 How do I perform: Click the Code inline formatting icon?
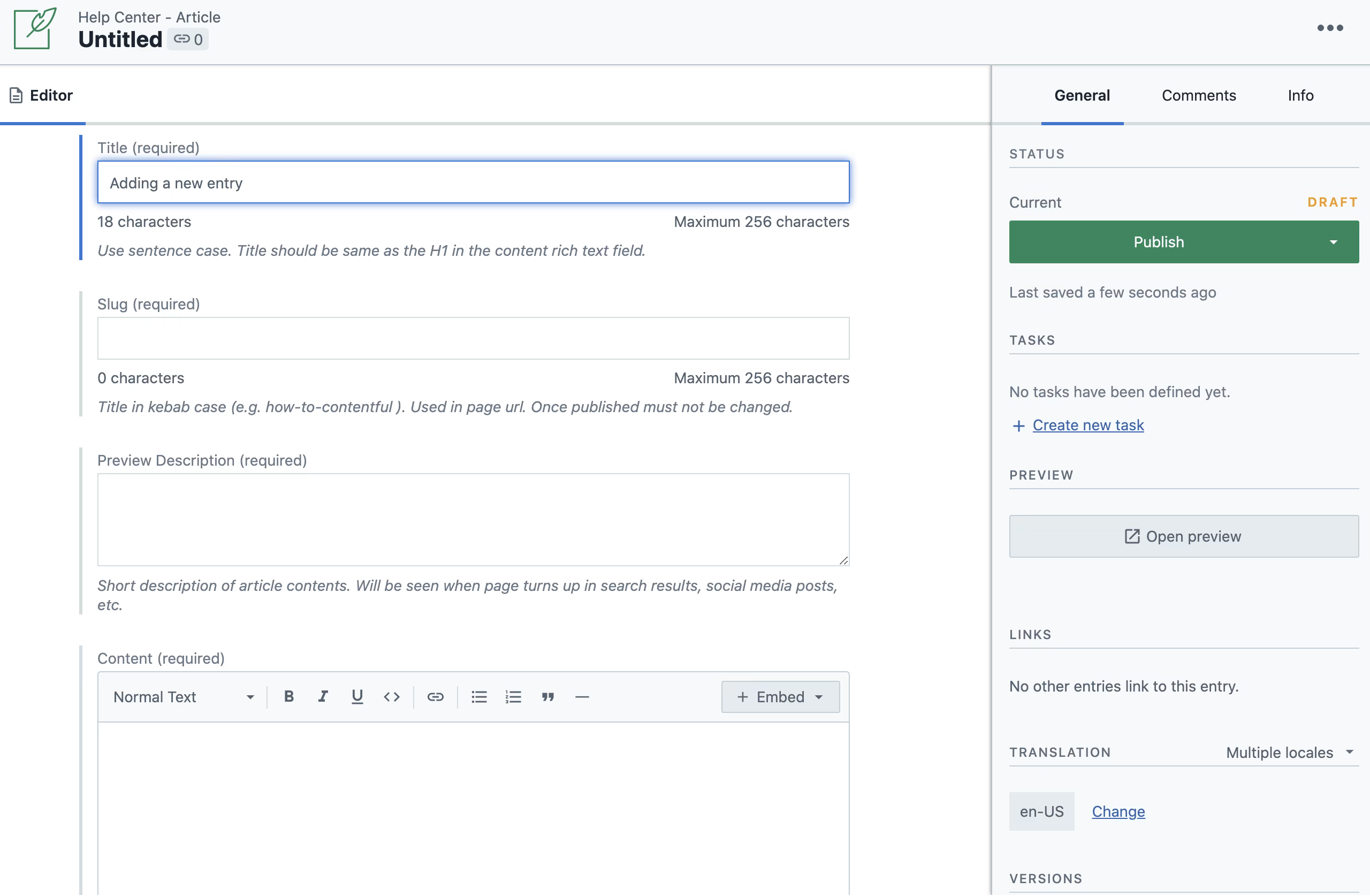click(x=392, y=697)
